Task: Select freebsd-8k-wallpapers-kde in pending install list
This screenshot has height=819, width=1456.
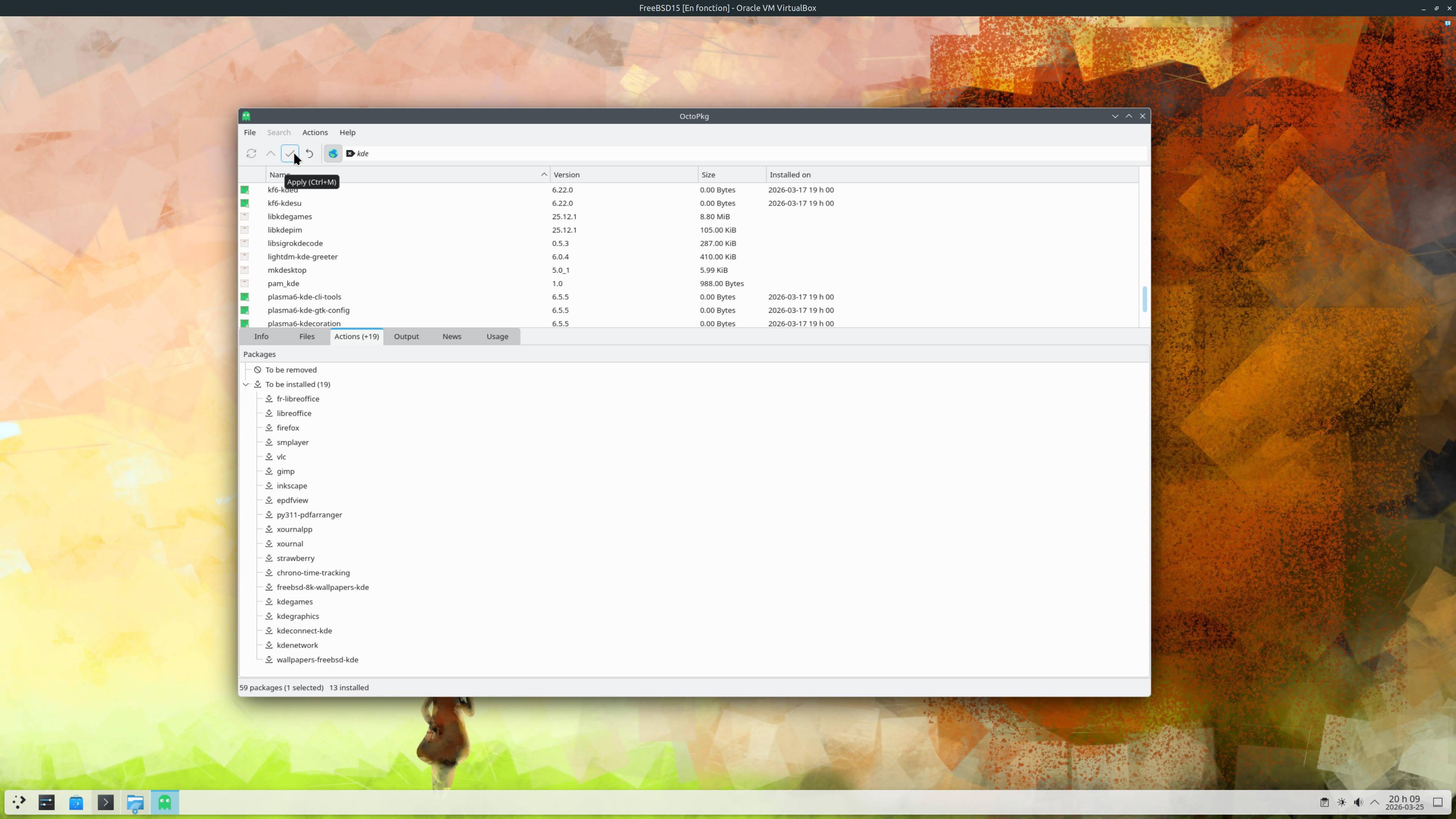Action: [323, 587]
